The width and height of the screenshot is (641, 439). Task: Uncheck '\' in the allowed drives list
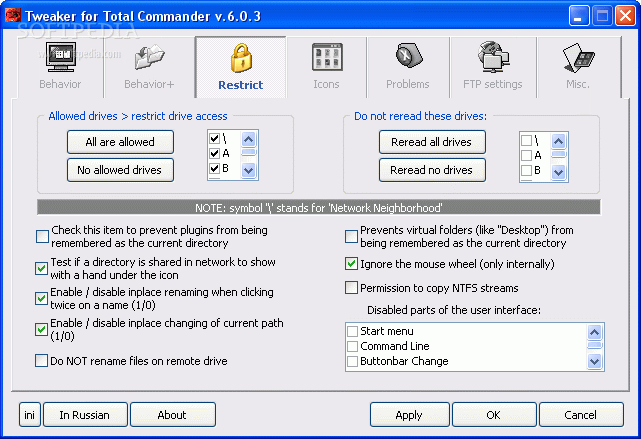tap(214, 139)
